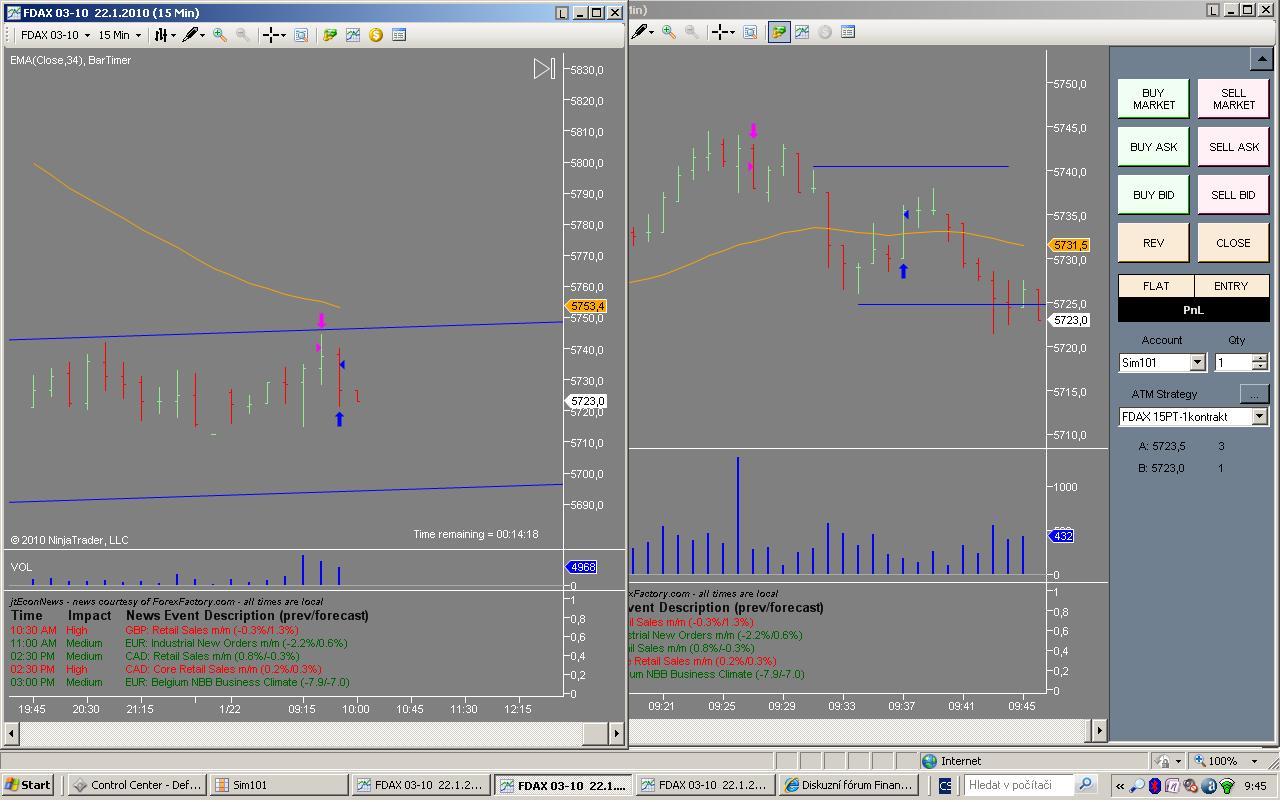Image resolution: width=1280 pixels, height=802 pixels.
Task: Zoom out on the left FDAX chart
Action: tap(243, 35)
